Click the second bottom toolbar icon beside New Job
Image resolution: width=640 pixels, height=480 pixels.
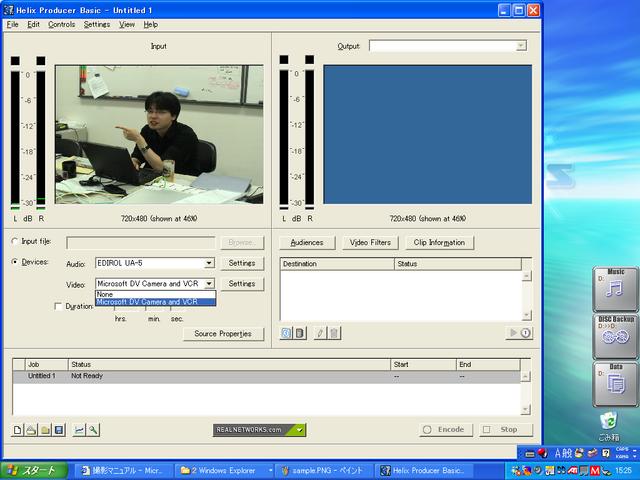point(31,430)
